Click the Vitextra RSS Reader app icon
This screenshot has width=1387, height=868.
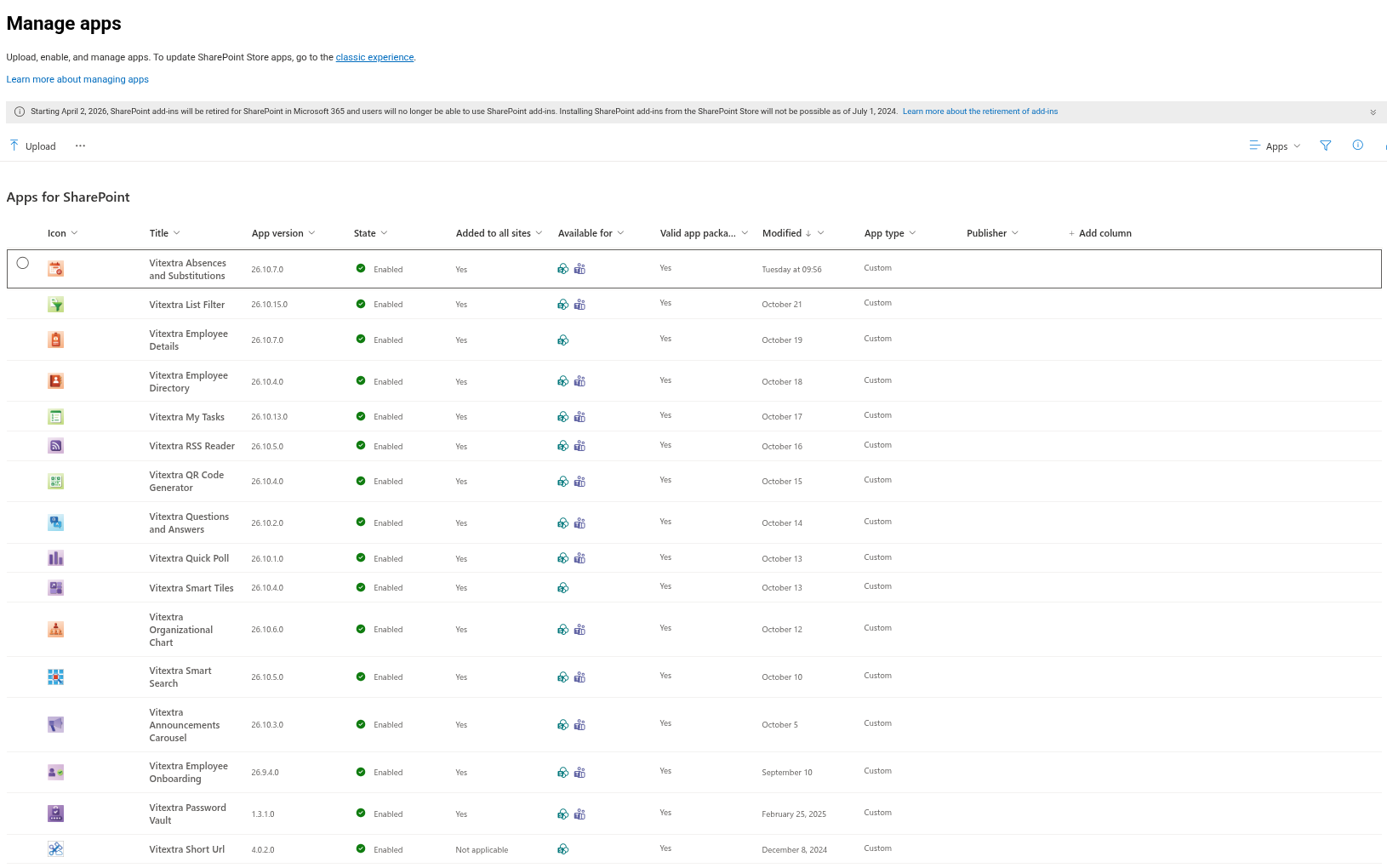[x=55, y=446]
